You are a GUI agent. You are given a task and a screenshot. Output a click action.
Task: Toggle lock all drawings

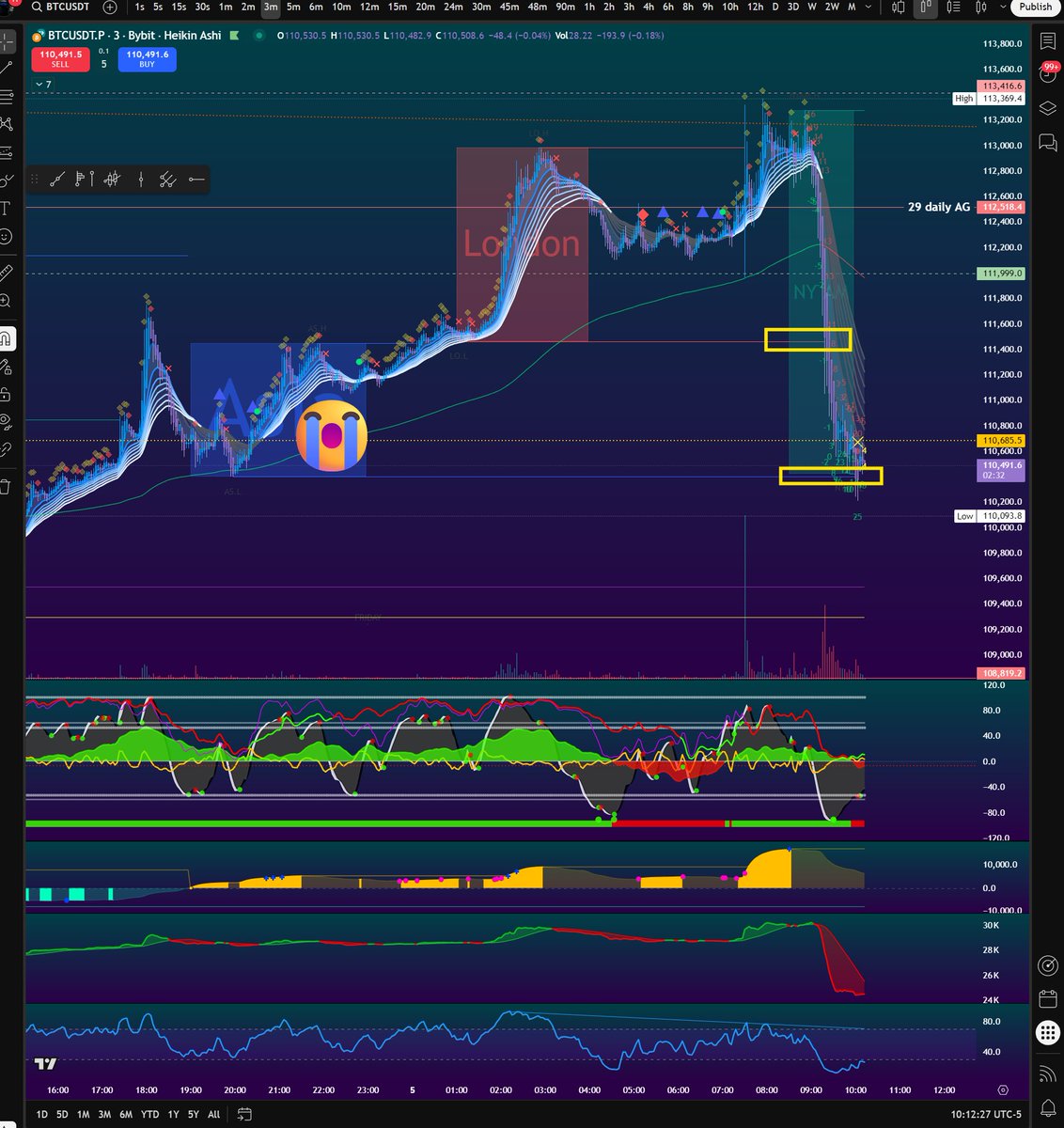tap(7, 394)
